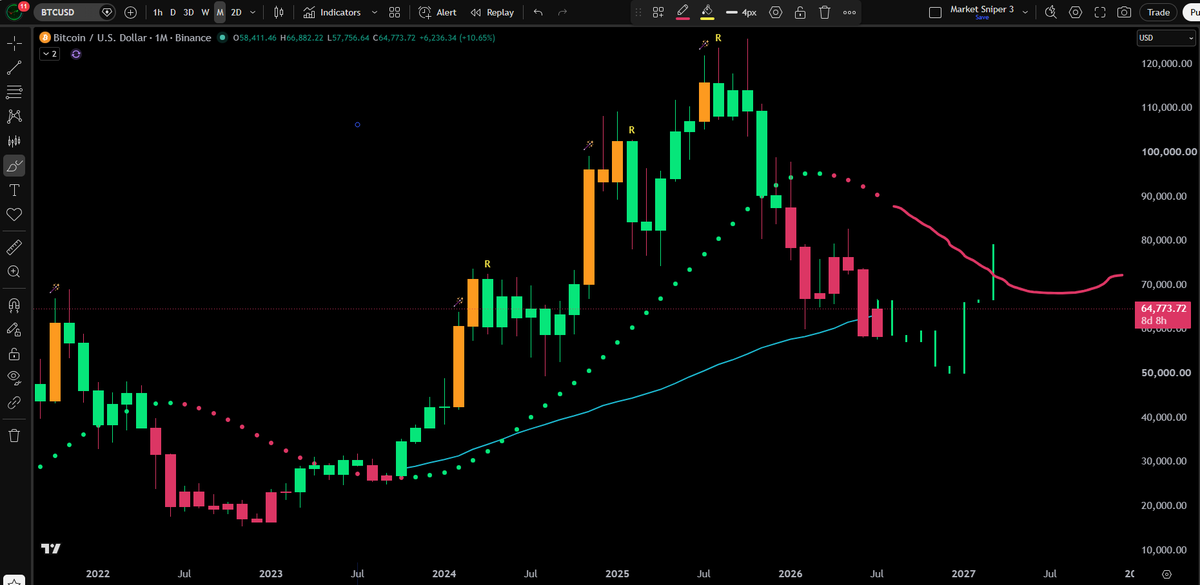This screenshot has width=1200, height=585.
Task: Open chart settings hexagon icon
Action: tap(1075, 12)
